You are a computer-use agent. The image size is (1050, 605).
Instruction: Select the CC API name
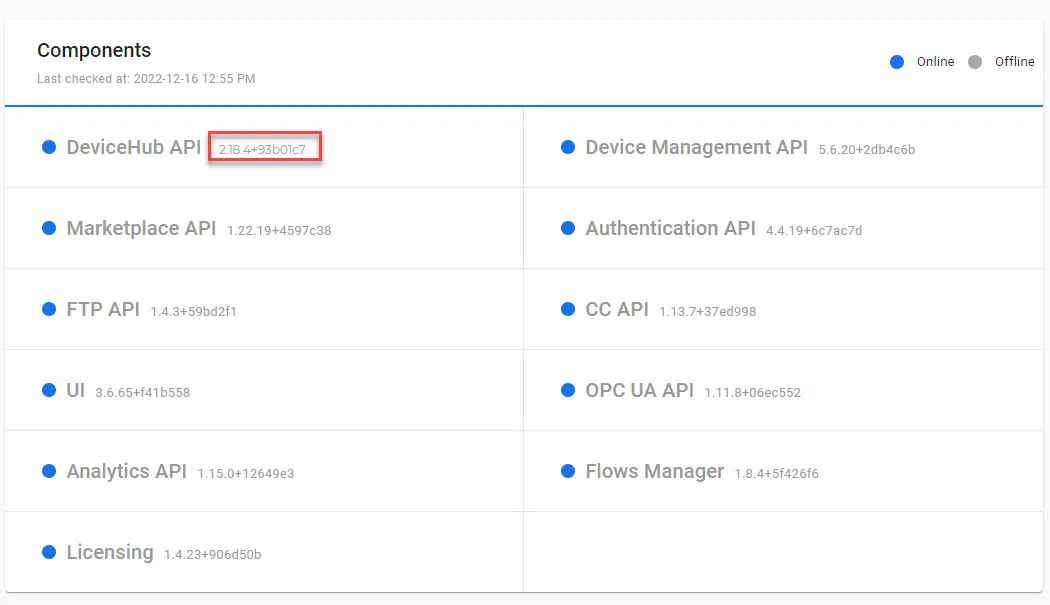coord(617,310)
